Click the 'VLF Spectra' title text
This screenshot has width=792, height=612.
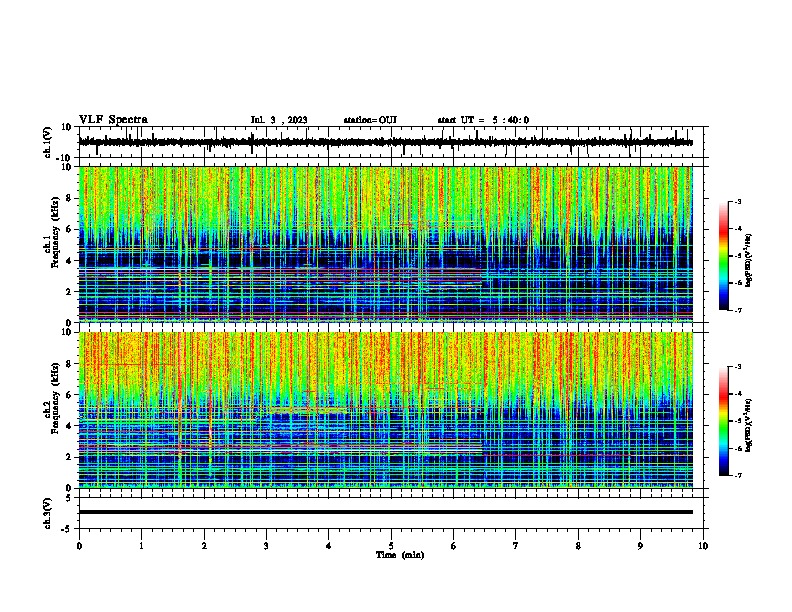click(113, 120)
